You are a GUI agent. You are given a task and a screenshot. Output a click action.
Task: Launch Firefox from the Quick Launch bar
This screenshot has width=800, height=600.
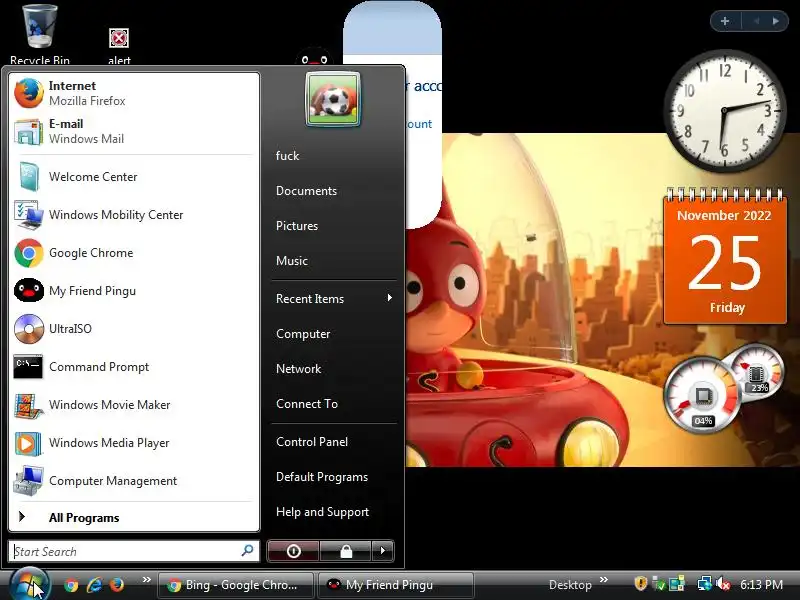tap(117, 585)
